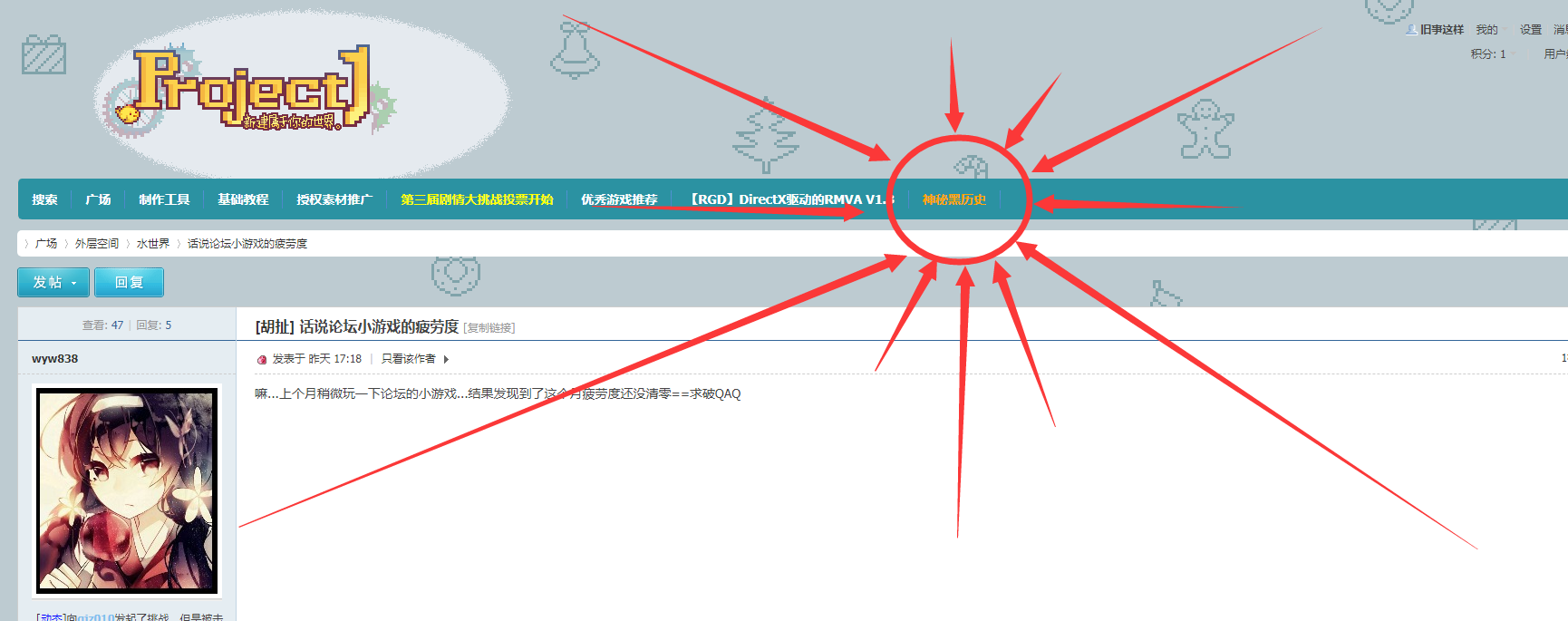Open username link 旧事这样
Viewport: 1568px width, 621px height.
click(x=1442, y=30)
